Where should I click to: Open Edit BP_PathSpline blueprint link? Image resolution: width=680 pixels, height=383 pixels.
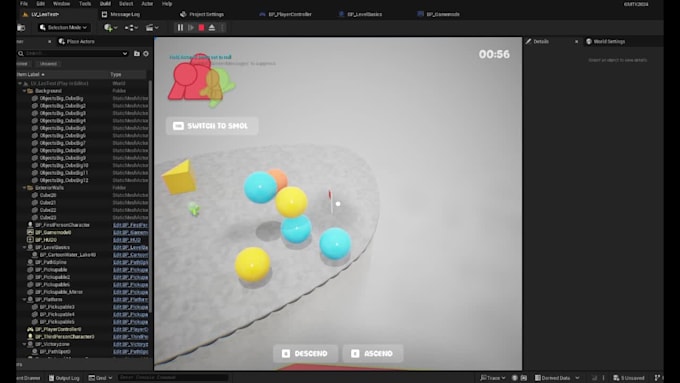130,262
